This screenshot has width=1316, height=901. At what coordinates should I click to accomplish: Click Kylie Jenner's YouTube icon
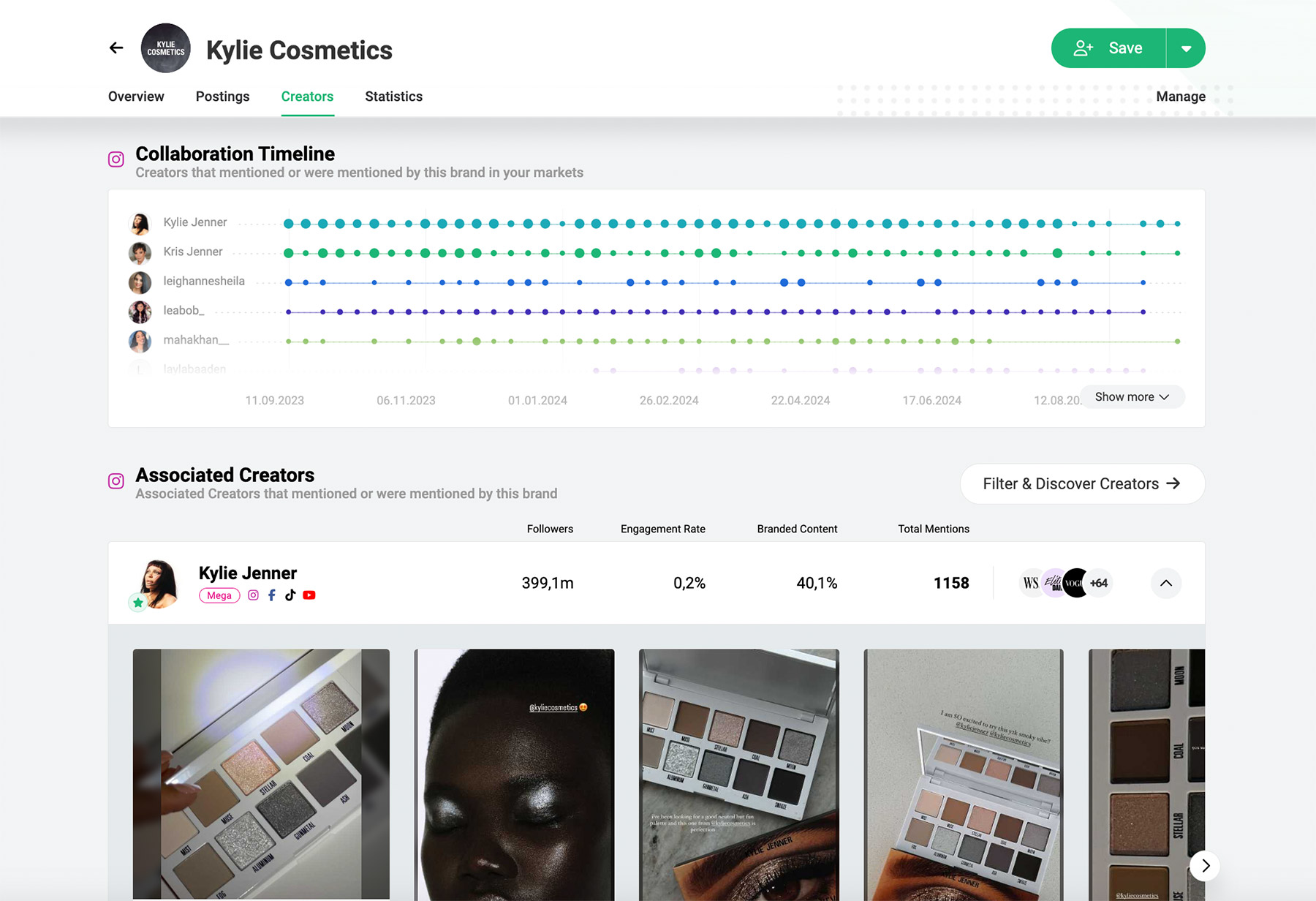pos(309,595)
